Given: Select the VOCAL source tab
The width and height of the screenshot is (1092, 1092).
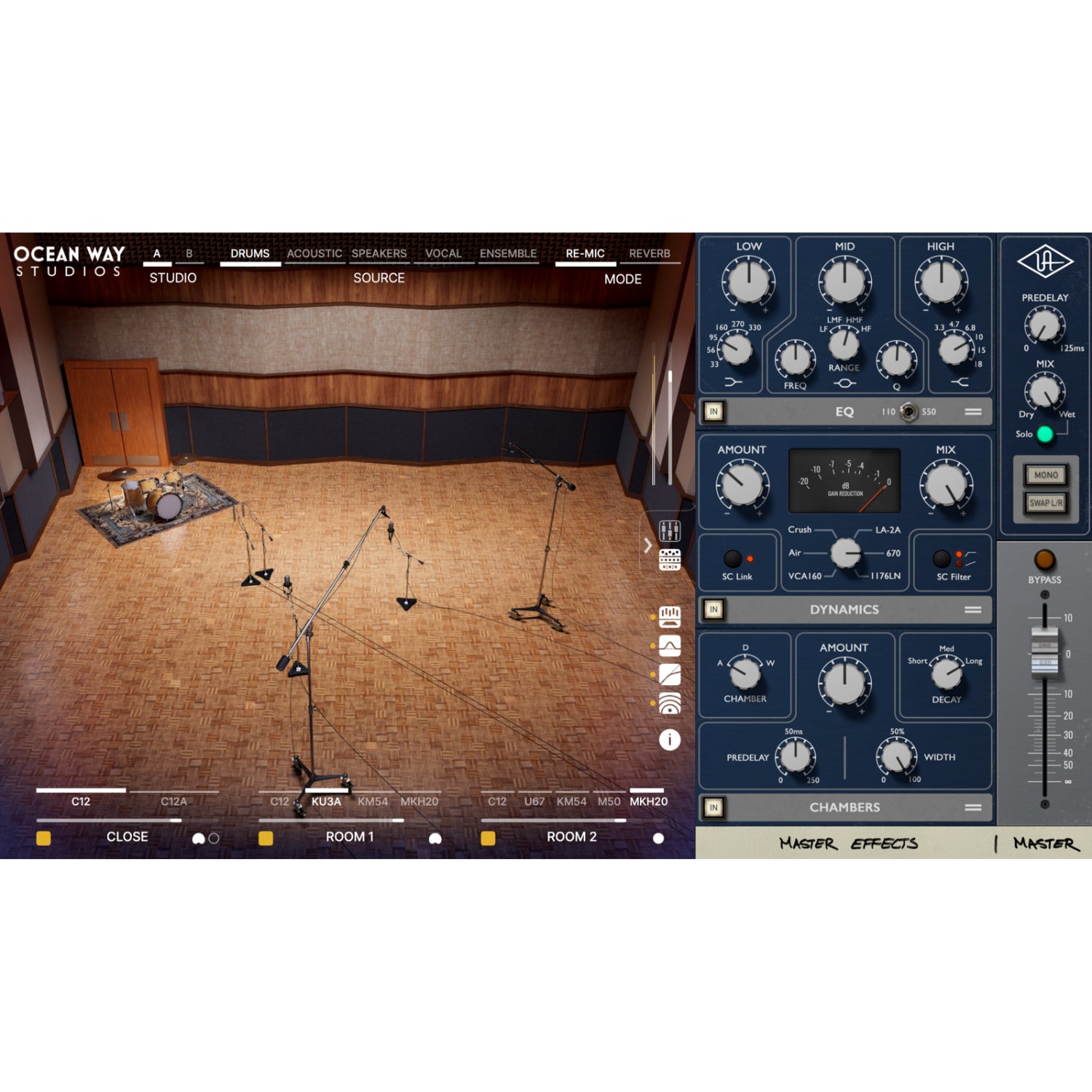Looking at the screenshot, I should tap(443, 253).
